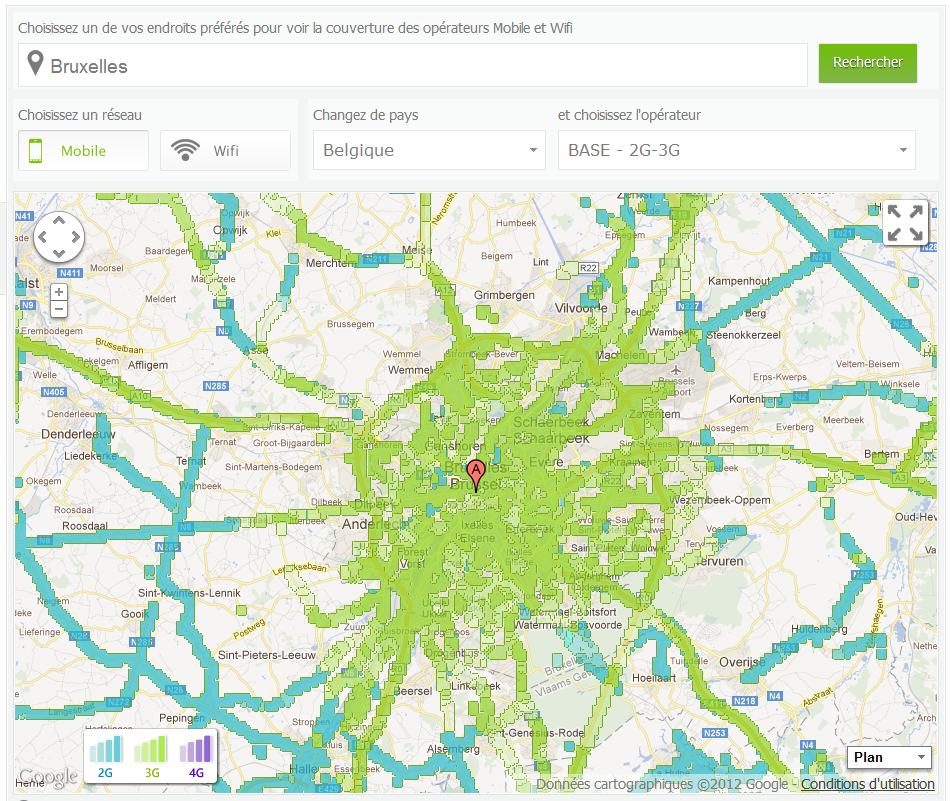Open the Plan map type dropdown
Image resolution: width=950 pixels, height=801 pixels.
click(x=889, y=757)
